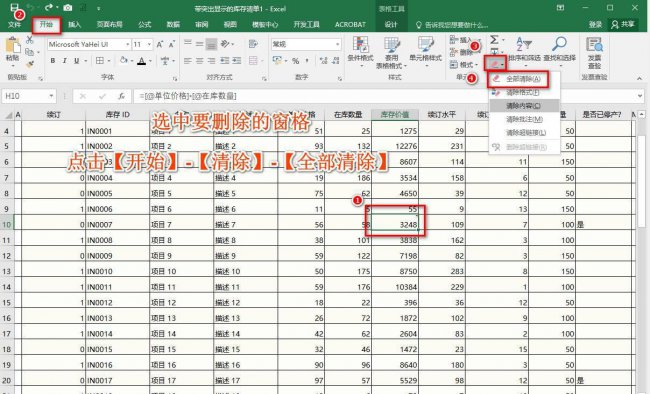Image resolution: width=650 pixels, height=394 pixels.
Task: Toggle middle vertical alignment
Action: [x=200, y=44]
